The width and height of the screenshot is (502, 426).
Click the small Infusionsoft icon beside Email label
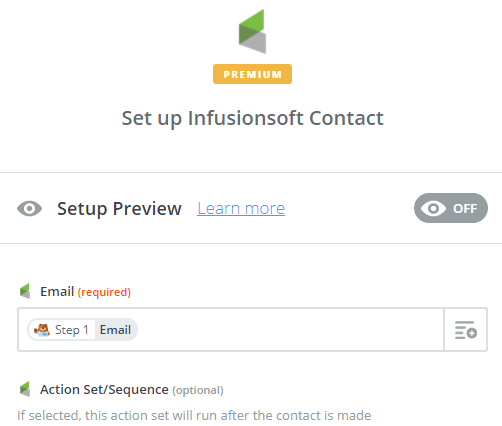[25, 291]
